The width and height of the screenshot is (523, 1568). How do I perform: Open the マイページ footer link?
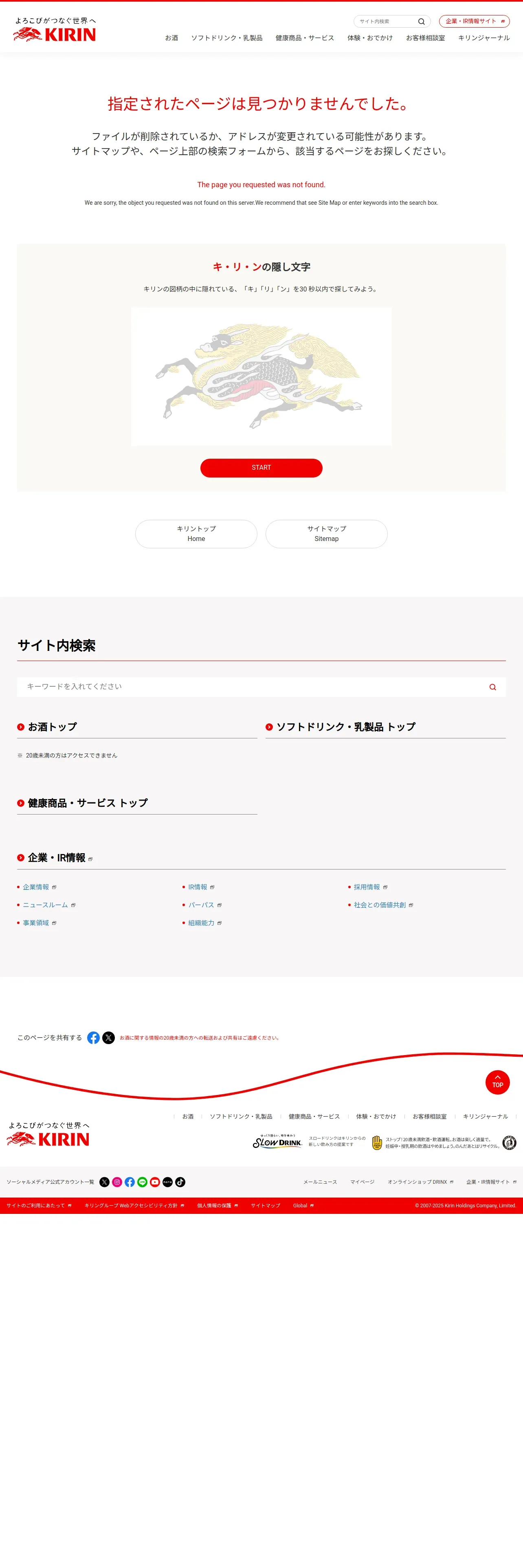coord(362,1182)
